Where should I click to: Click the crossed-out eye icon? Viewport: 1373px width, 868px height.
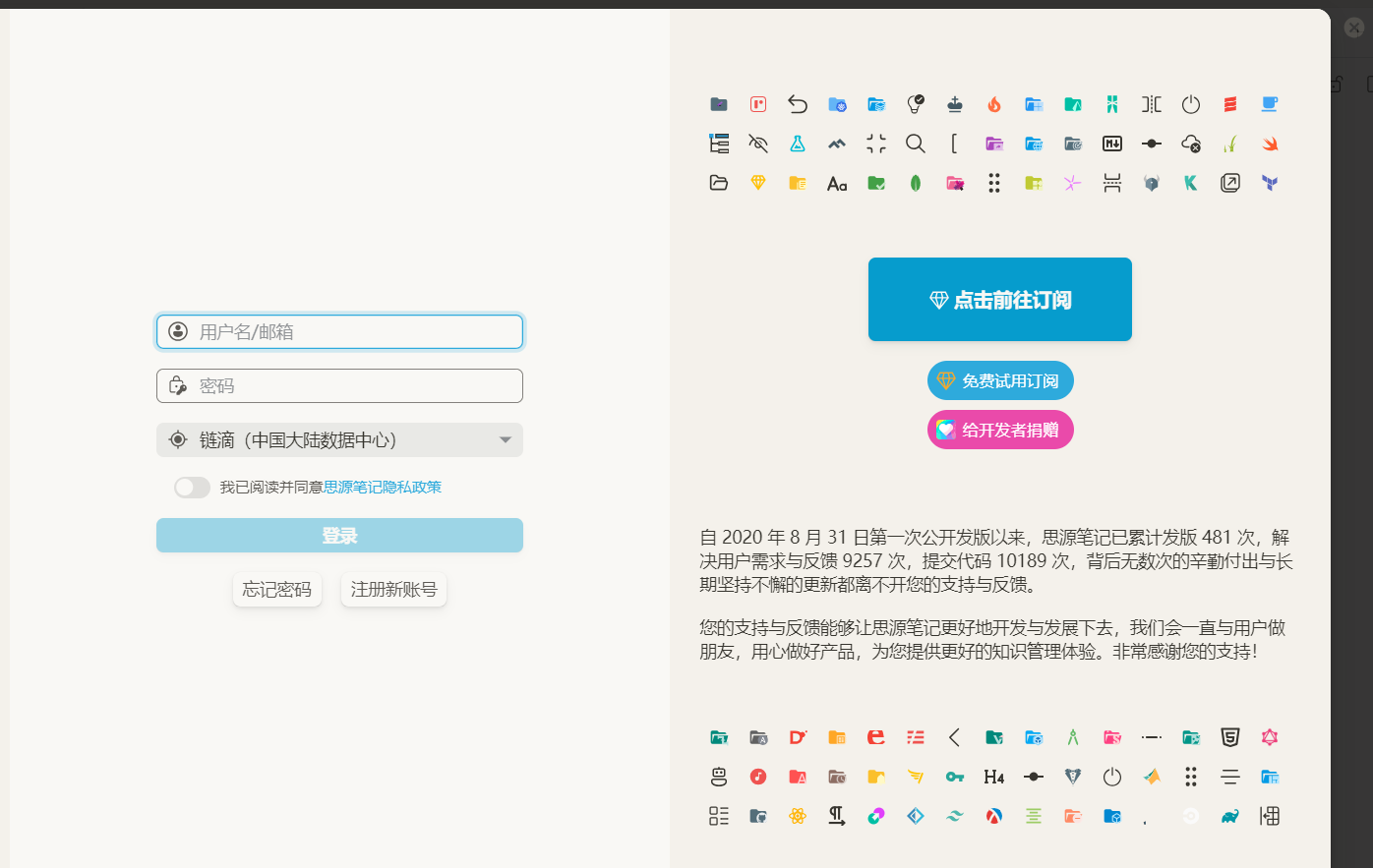click(757, 144)
